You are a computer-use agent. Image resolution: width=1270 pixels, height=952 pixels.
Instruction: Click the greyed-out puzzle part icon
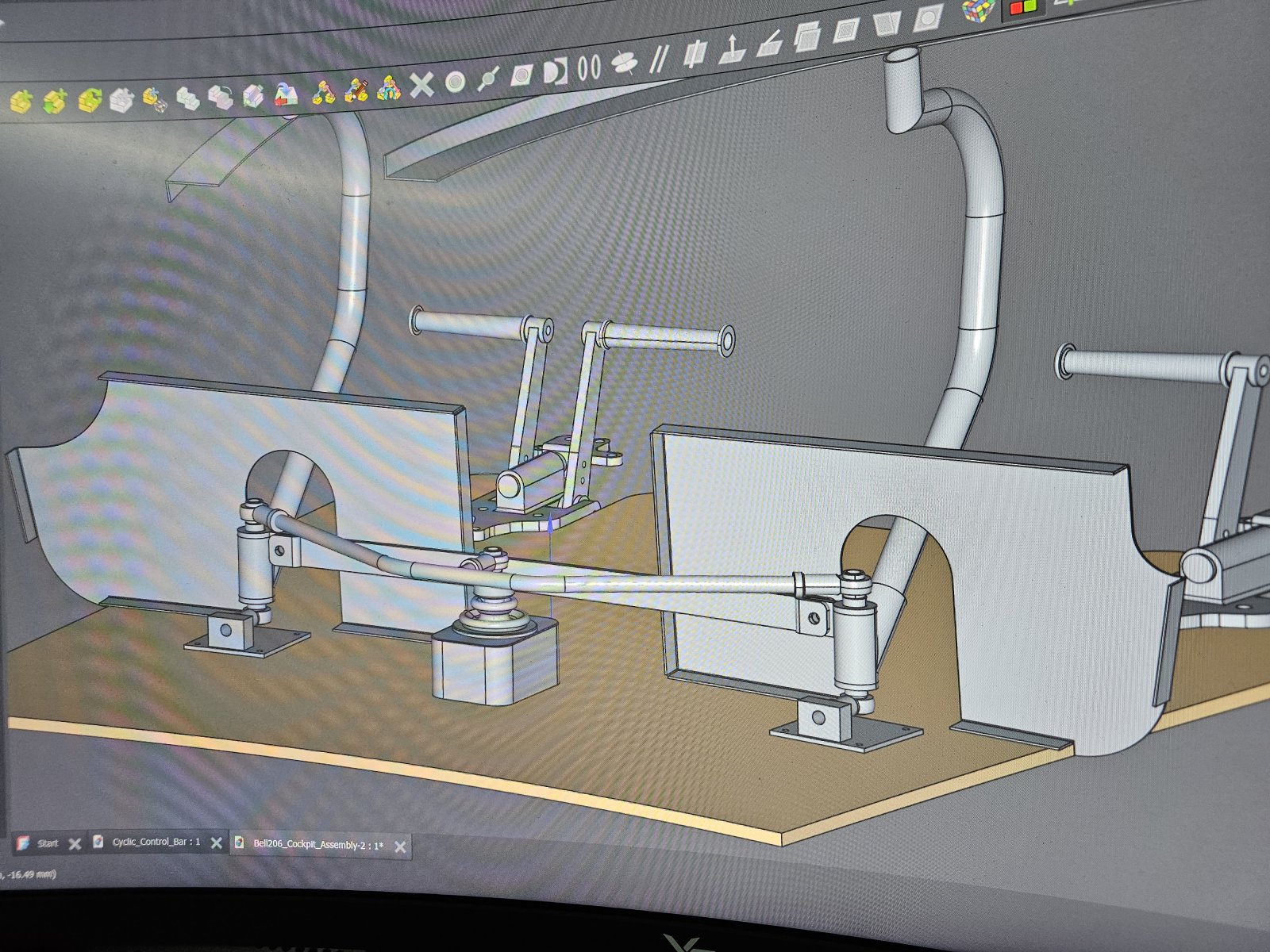click(121, 99)
